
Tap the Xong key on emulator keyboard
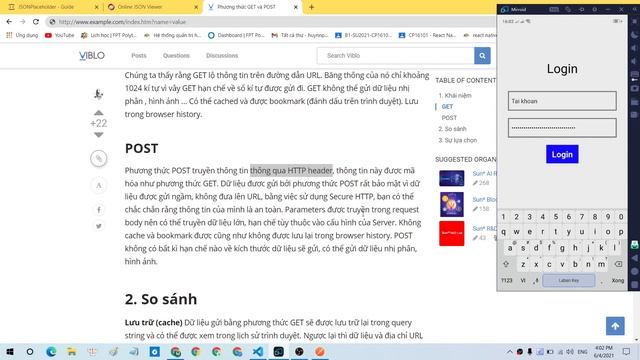click(x=618, y=280)
